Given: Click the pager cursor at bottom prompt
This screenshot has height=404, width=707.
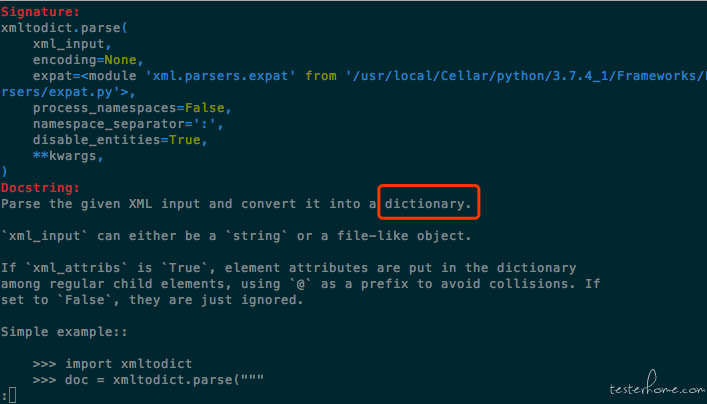Looking at the screenshot, I should point(12,395).
